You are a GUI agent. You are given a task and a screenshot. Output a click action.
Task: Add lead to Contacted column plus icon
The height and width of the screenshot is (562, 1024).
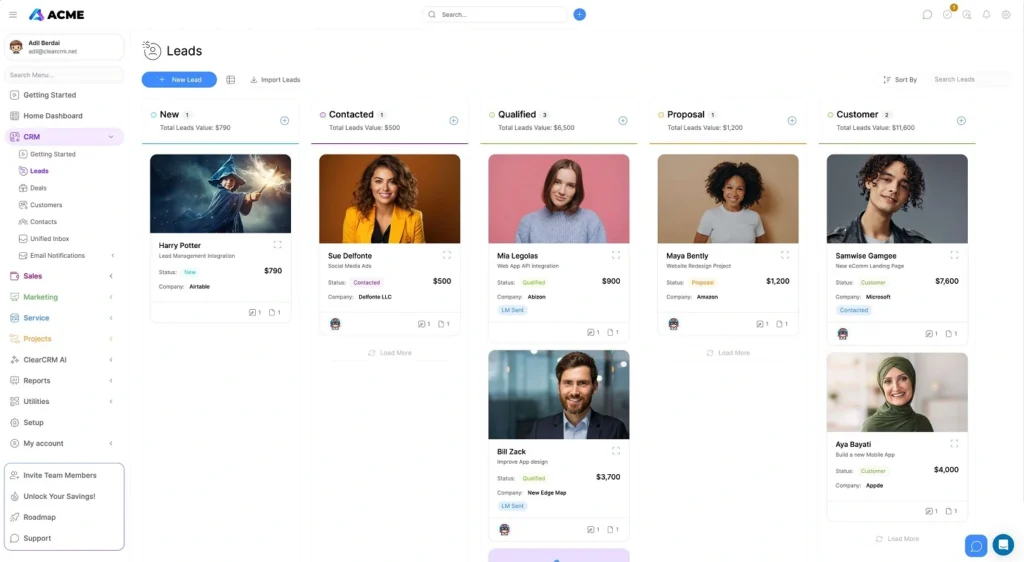click(454, 121)
